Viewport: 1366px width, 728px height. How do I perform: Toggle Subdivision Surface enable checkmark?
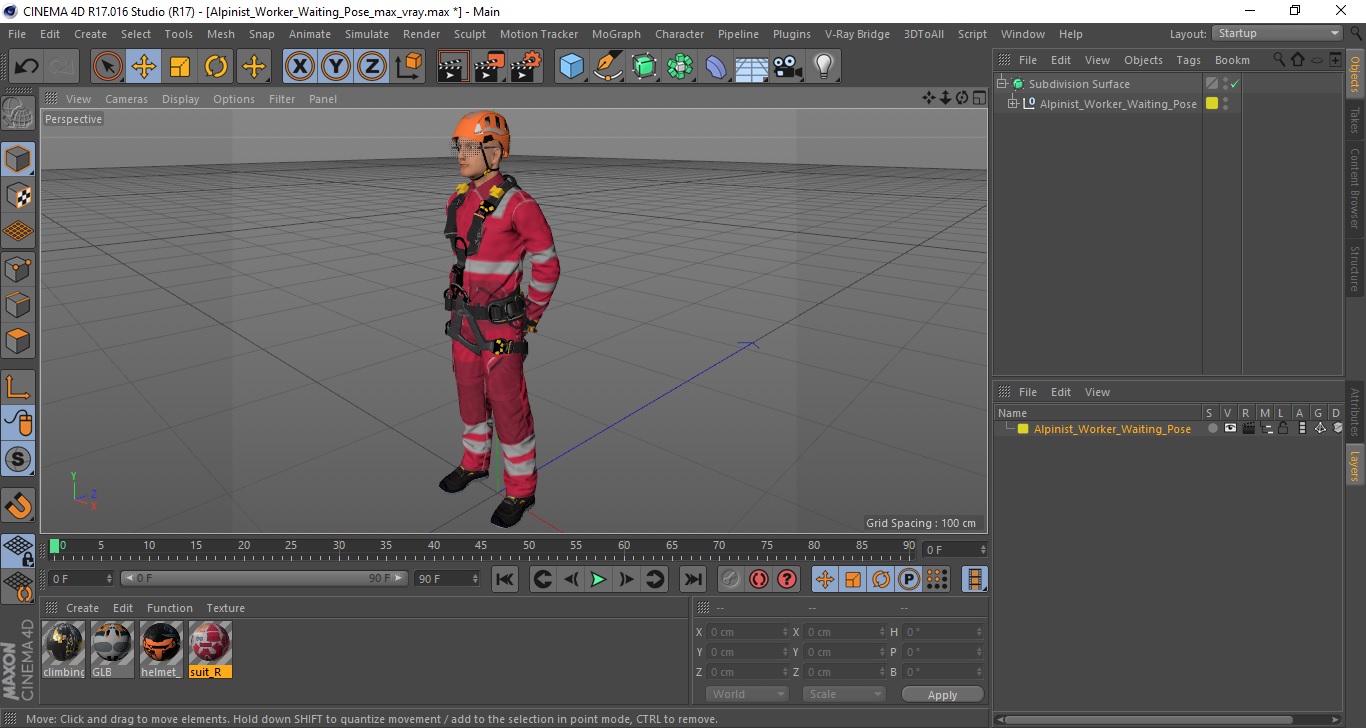pos(1235,84)
